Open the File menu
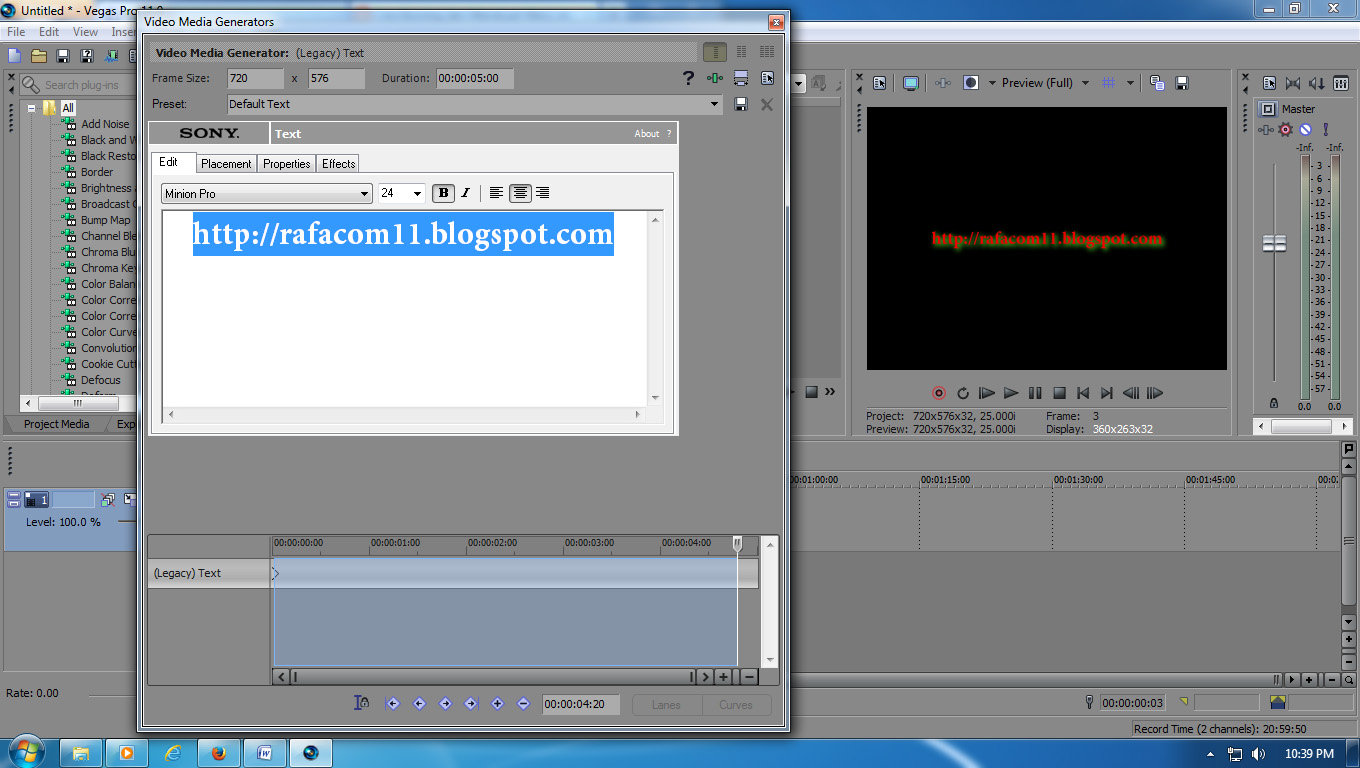The width and height of the screenshot is (1360, 768). click(x=16, y=32)
